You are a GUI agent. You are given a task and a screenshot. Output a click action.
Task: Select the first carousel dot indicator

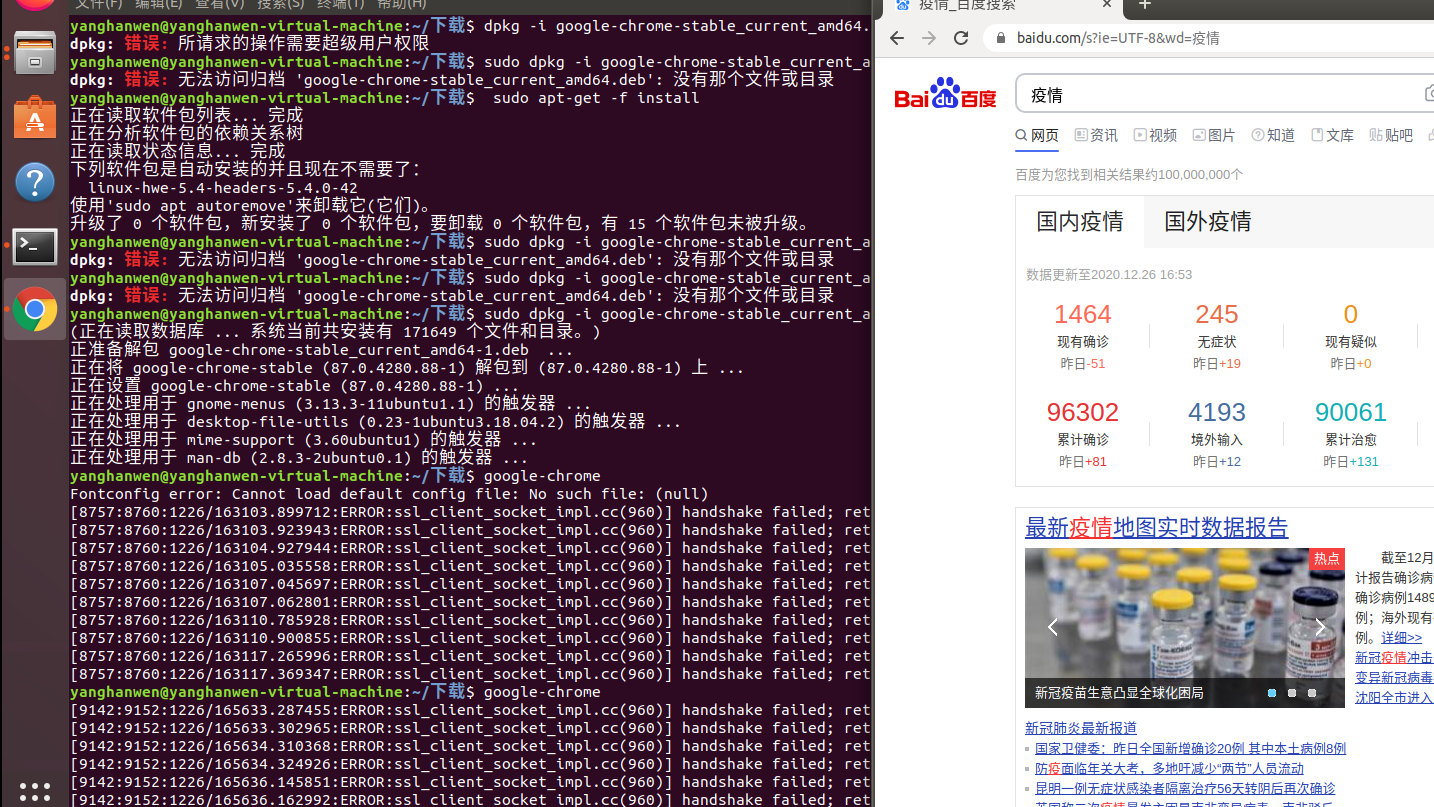click(x=1272, y=693)
